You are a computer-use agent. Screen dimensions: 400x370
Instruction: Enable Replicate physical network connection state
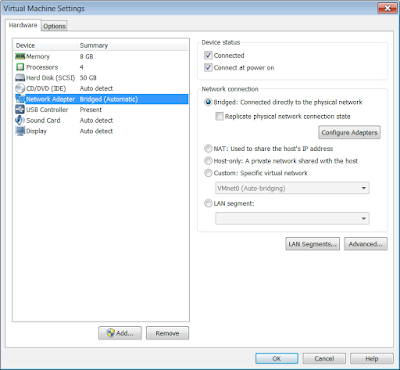219,116
